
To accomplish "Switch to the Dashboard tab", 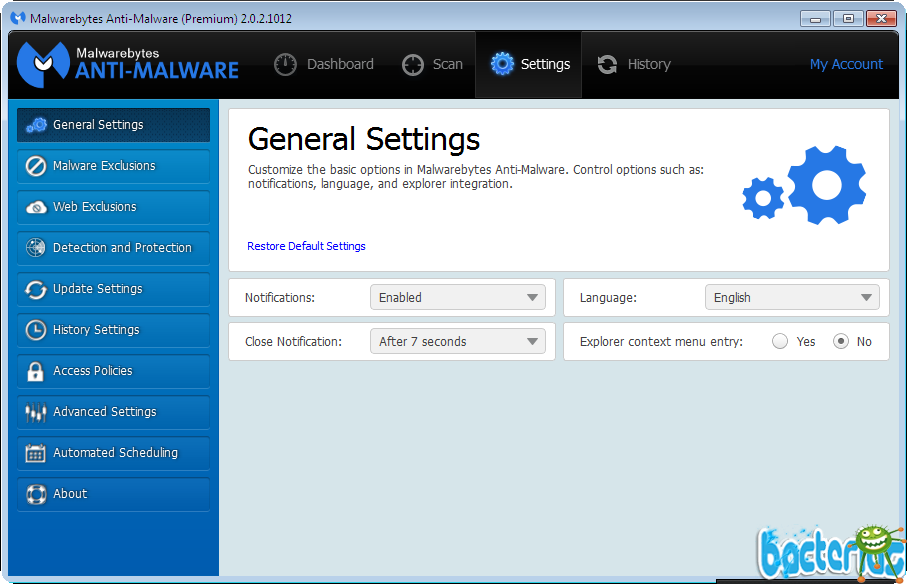I will pos(324,64).
